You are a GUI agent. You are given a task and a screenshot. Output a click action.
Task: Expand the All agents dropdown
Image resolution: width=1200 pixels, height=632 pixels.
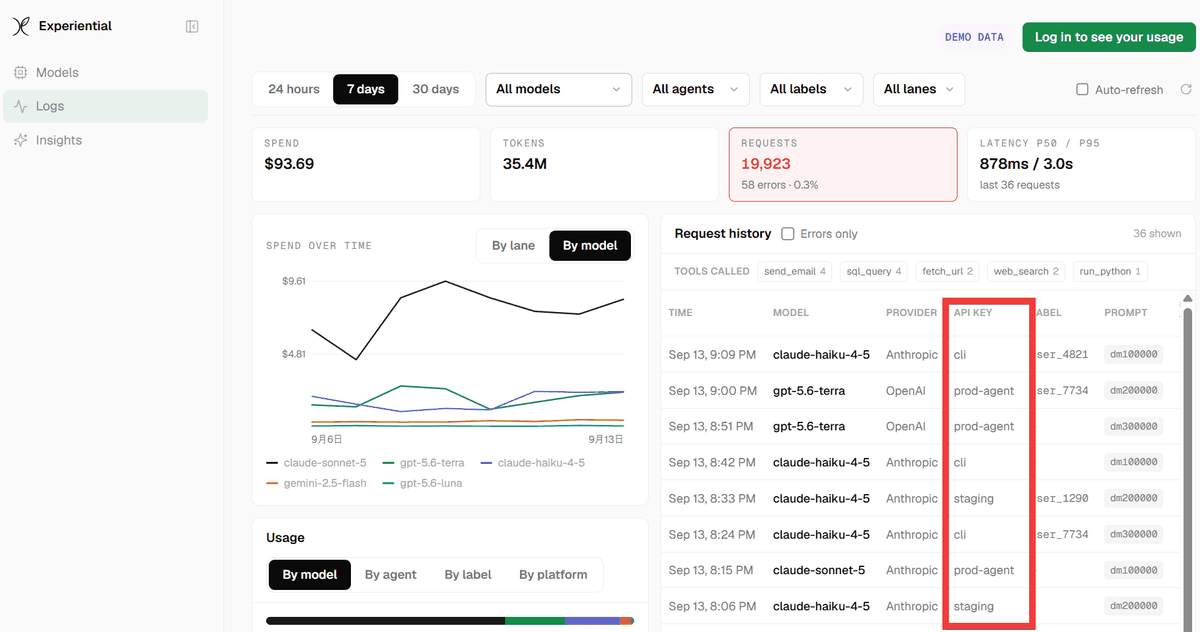[x=695, y=89]
